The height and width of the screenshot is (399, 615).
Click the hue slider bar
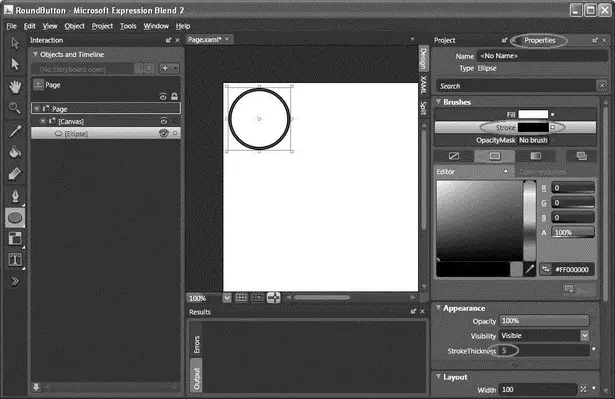point(529,220)
